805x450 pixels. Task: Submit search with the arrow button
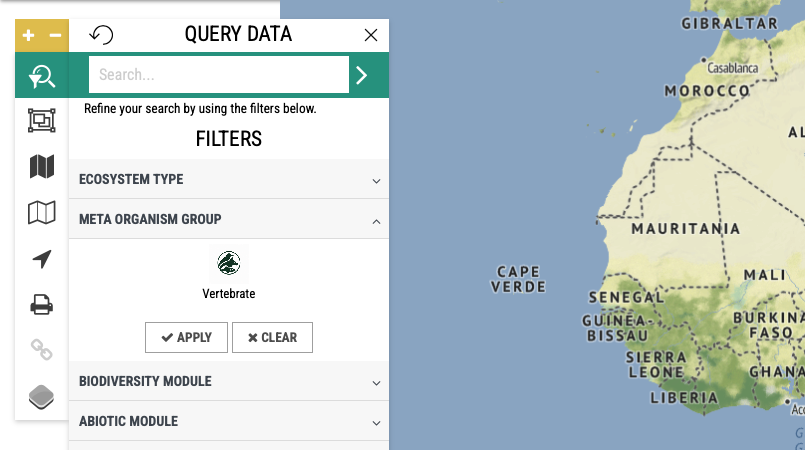pos(362,75)
